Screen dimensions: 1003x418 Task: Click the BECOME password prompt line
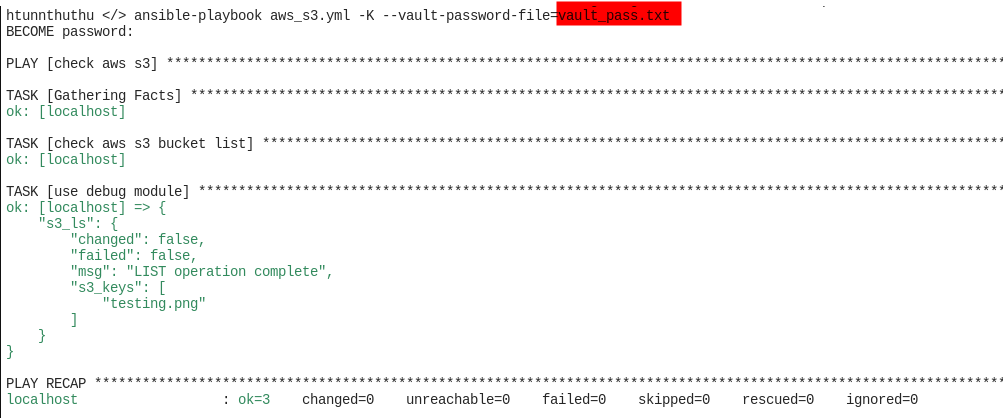70,31
